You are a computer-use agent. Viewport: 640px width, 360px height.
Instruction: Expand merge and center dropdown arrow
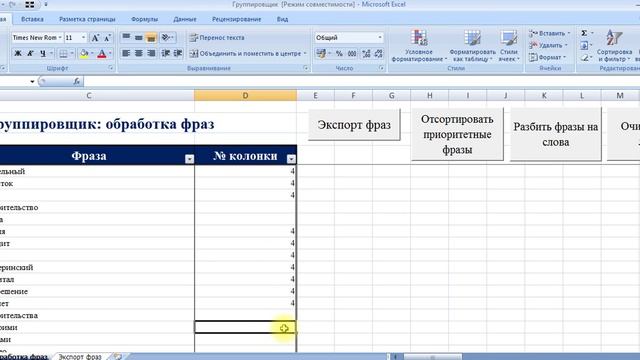(x=305, y=53)
